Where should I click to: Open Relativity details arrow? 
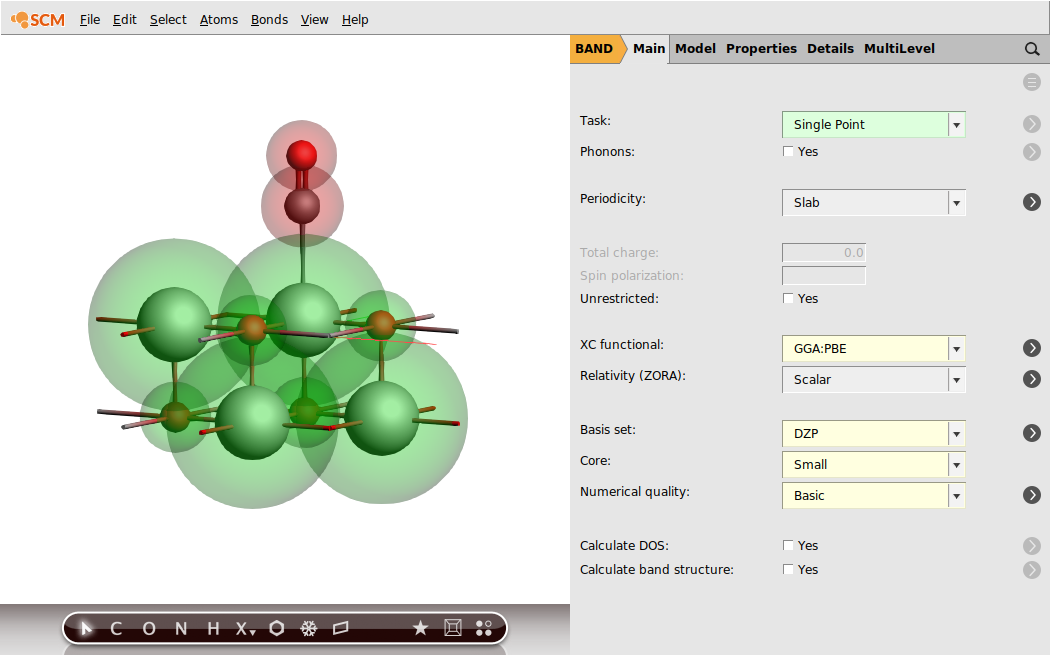[x=1032, y=379]
